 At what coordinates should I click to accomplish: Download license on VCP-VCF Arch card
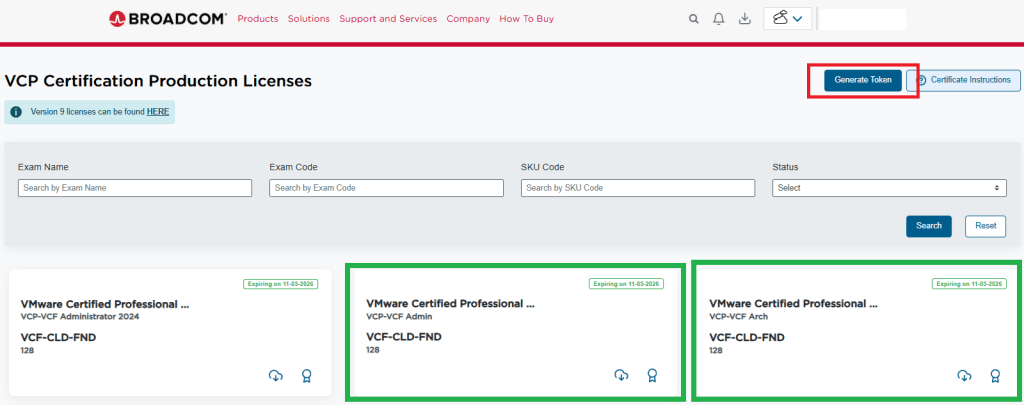964,375
